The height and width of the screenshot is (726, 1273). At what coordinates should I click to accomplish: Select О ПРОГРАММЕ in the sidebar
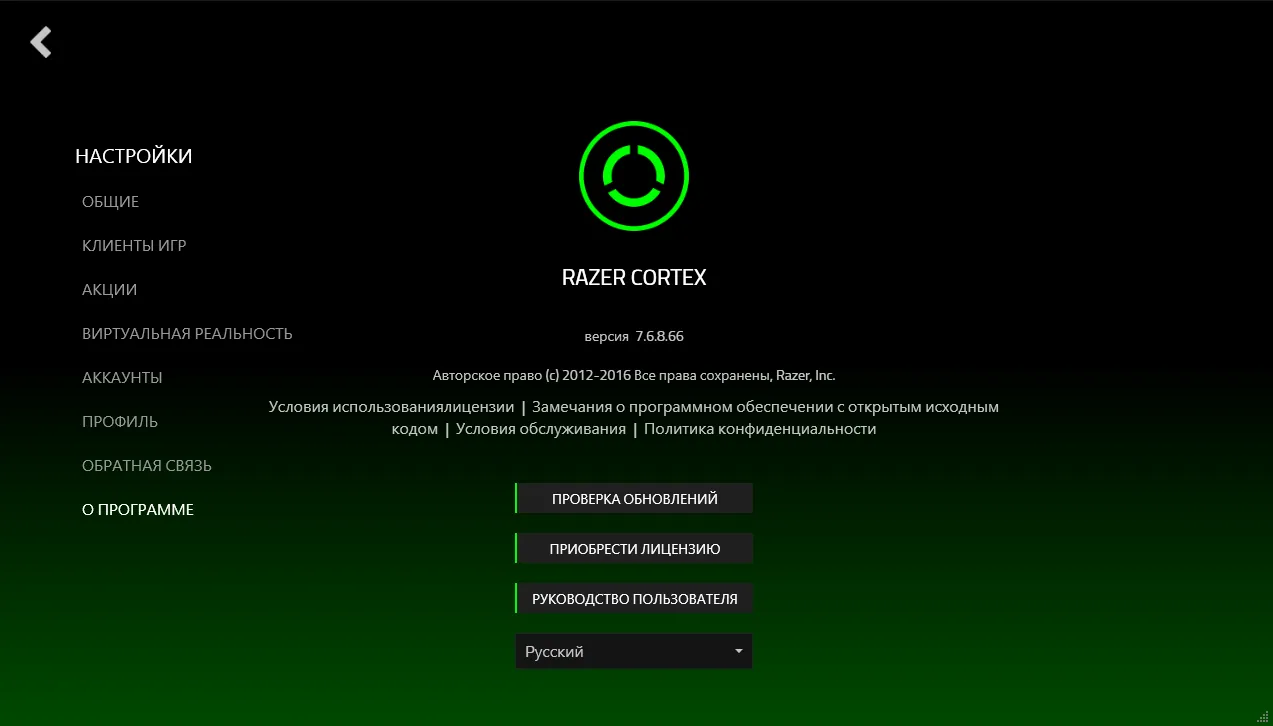point(138,510)
